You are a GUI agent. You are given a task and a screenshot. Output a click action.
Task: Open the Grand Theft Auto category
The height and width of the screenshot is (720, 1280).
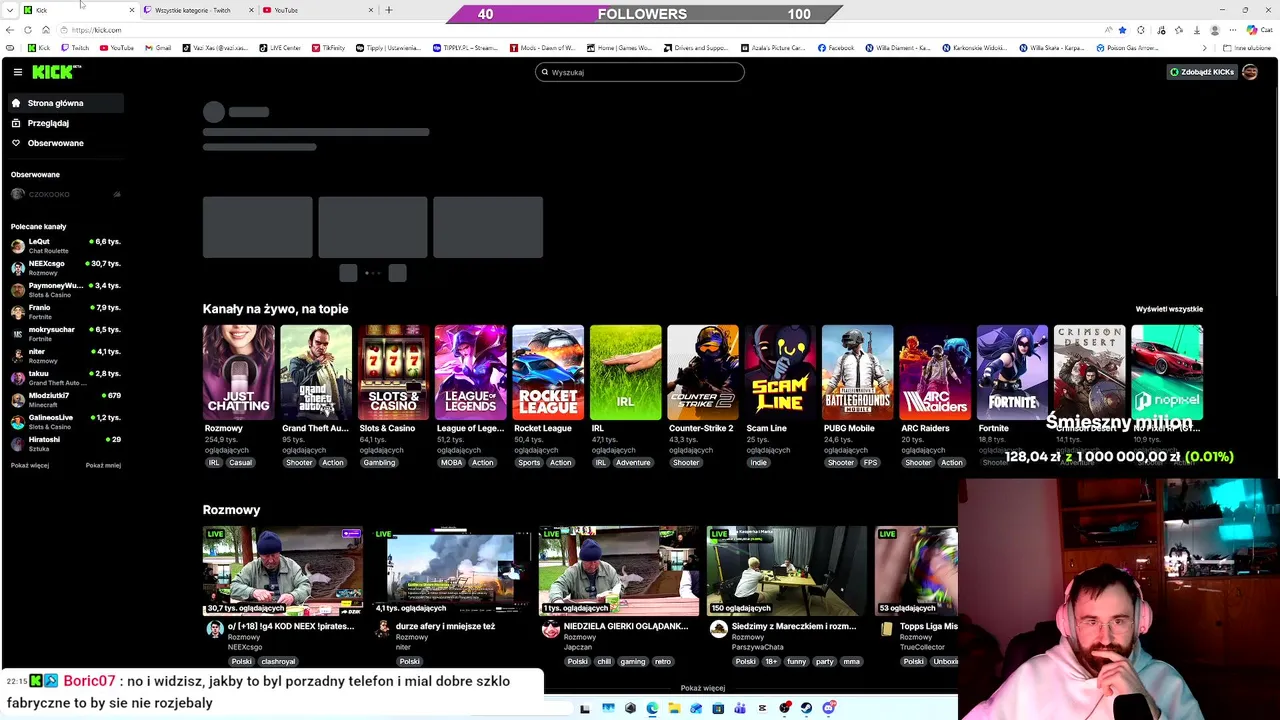tap(316, 372)
